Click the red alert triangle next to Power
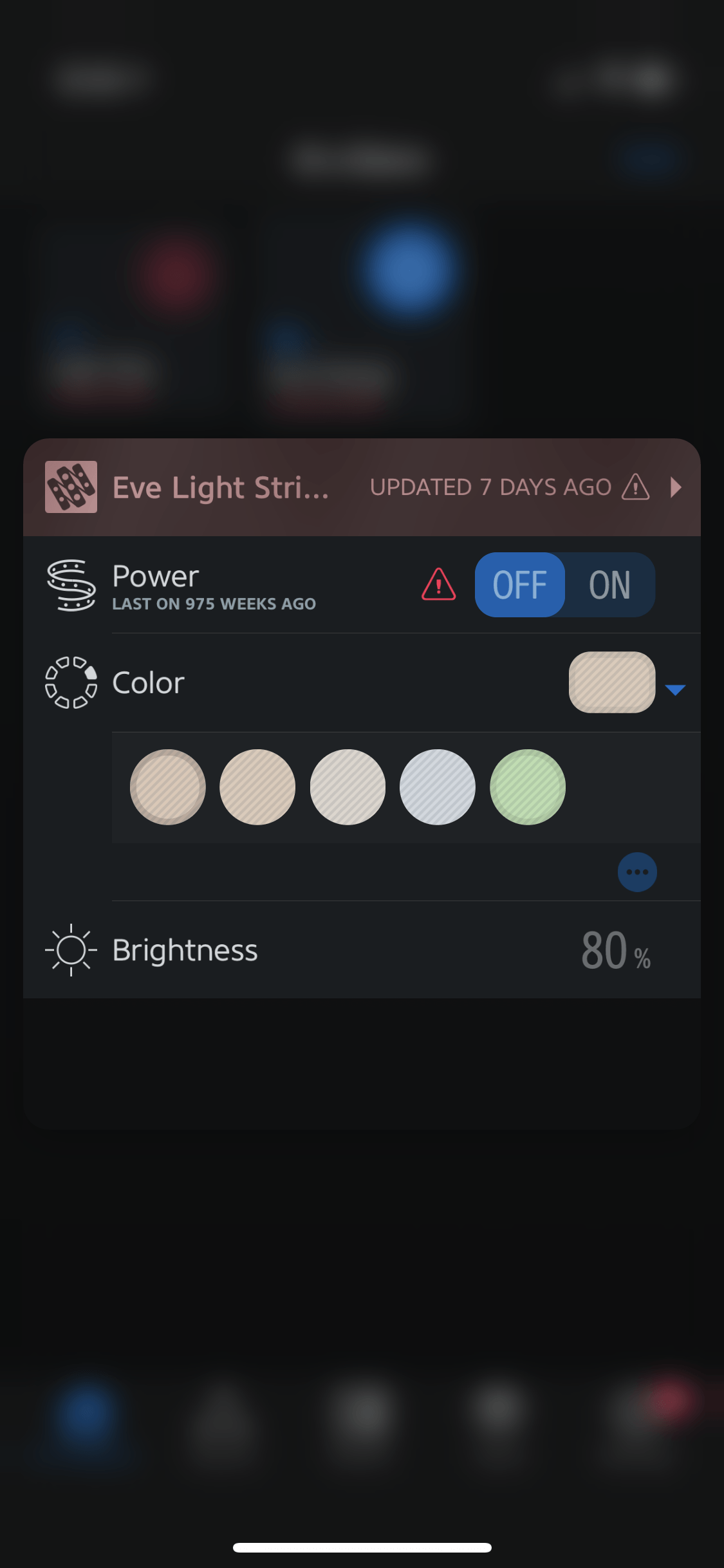This screenshot has width=724, height=1568. [439, 584]
